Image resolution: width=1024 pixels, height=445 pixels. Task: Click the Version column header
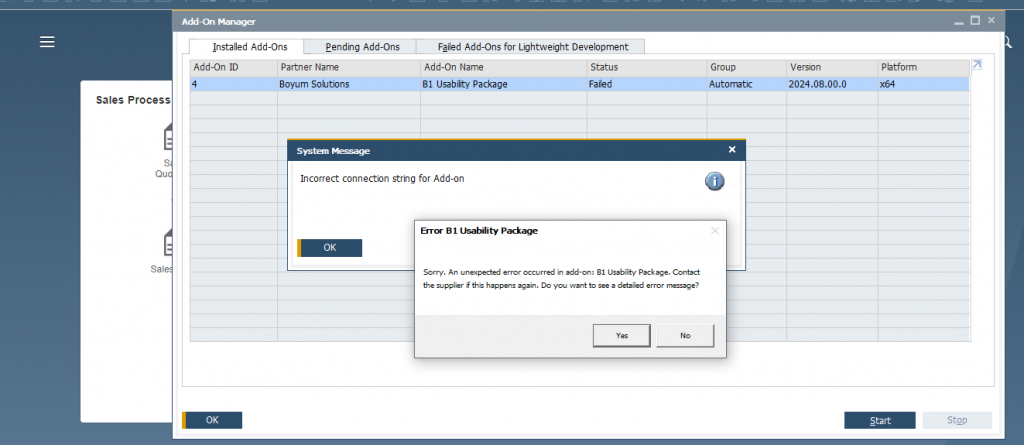pyautogui.click(x=832, y=67)
